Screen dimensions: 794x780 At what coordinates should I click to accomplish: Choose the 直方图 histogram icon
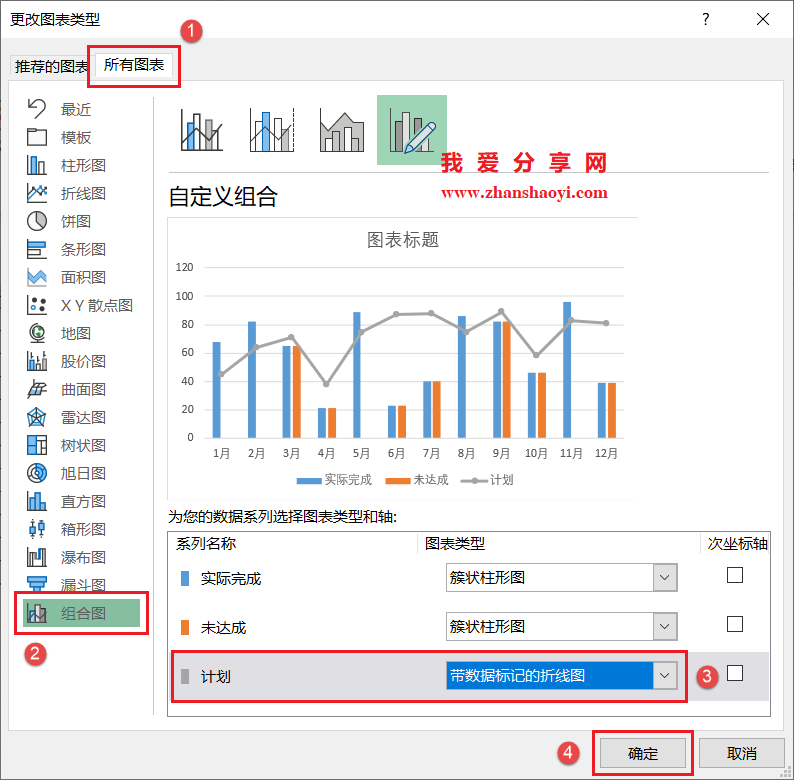[36, 501]
